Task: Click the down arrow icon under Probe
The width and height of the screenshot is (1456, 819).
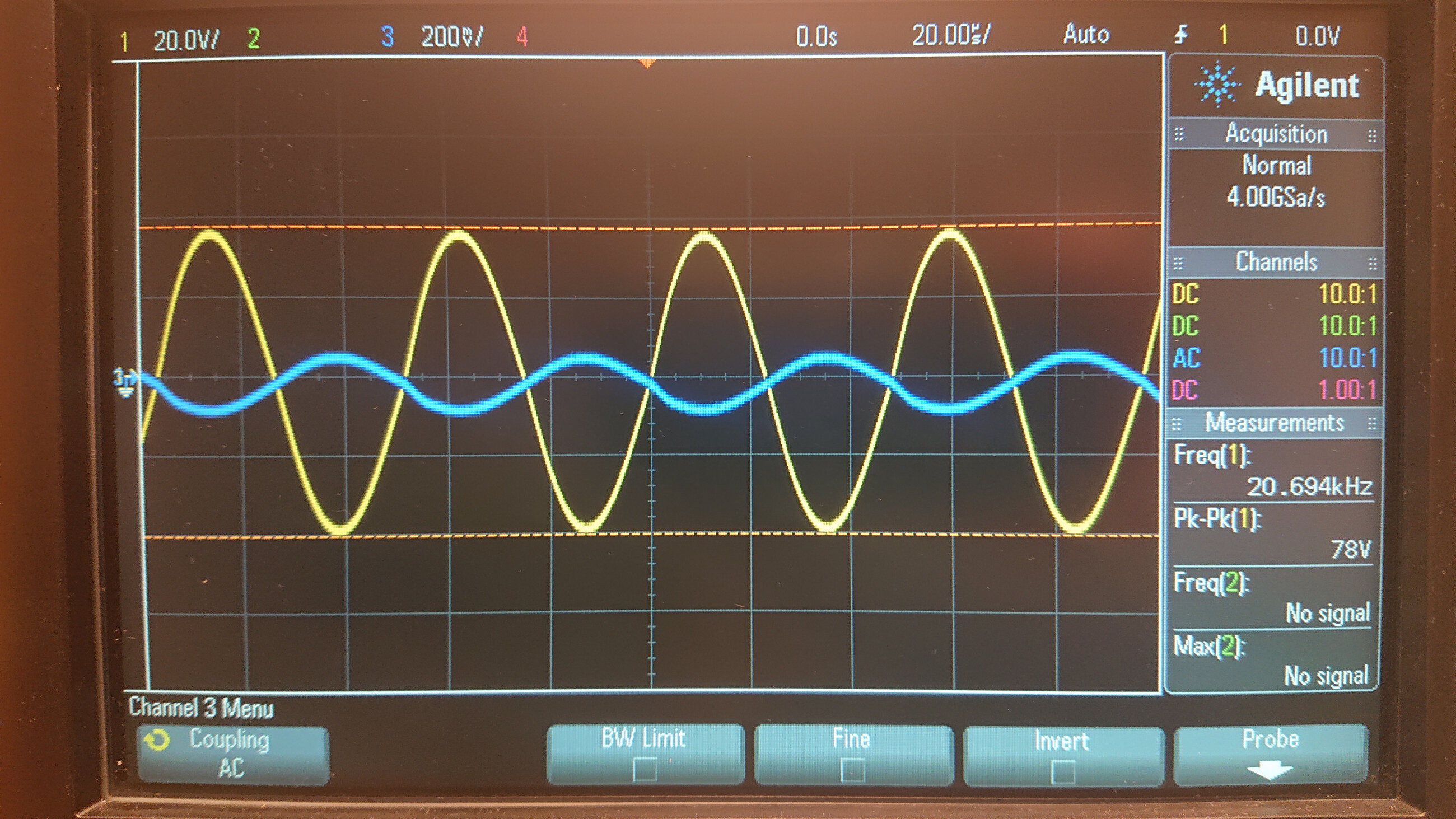Action: pyautogui.click(x=1270, y=771)
